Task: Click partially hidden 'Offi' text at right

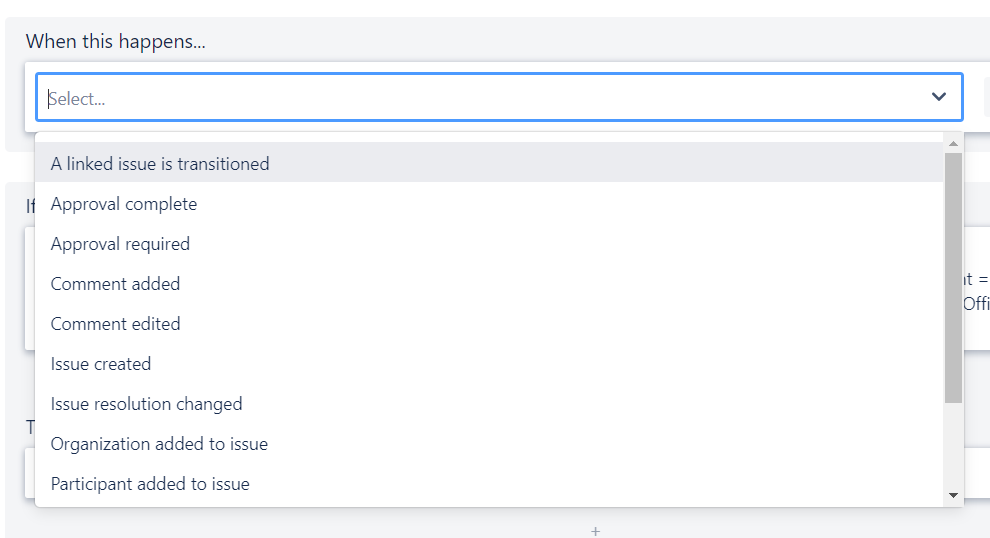Action: 977,304
